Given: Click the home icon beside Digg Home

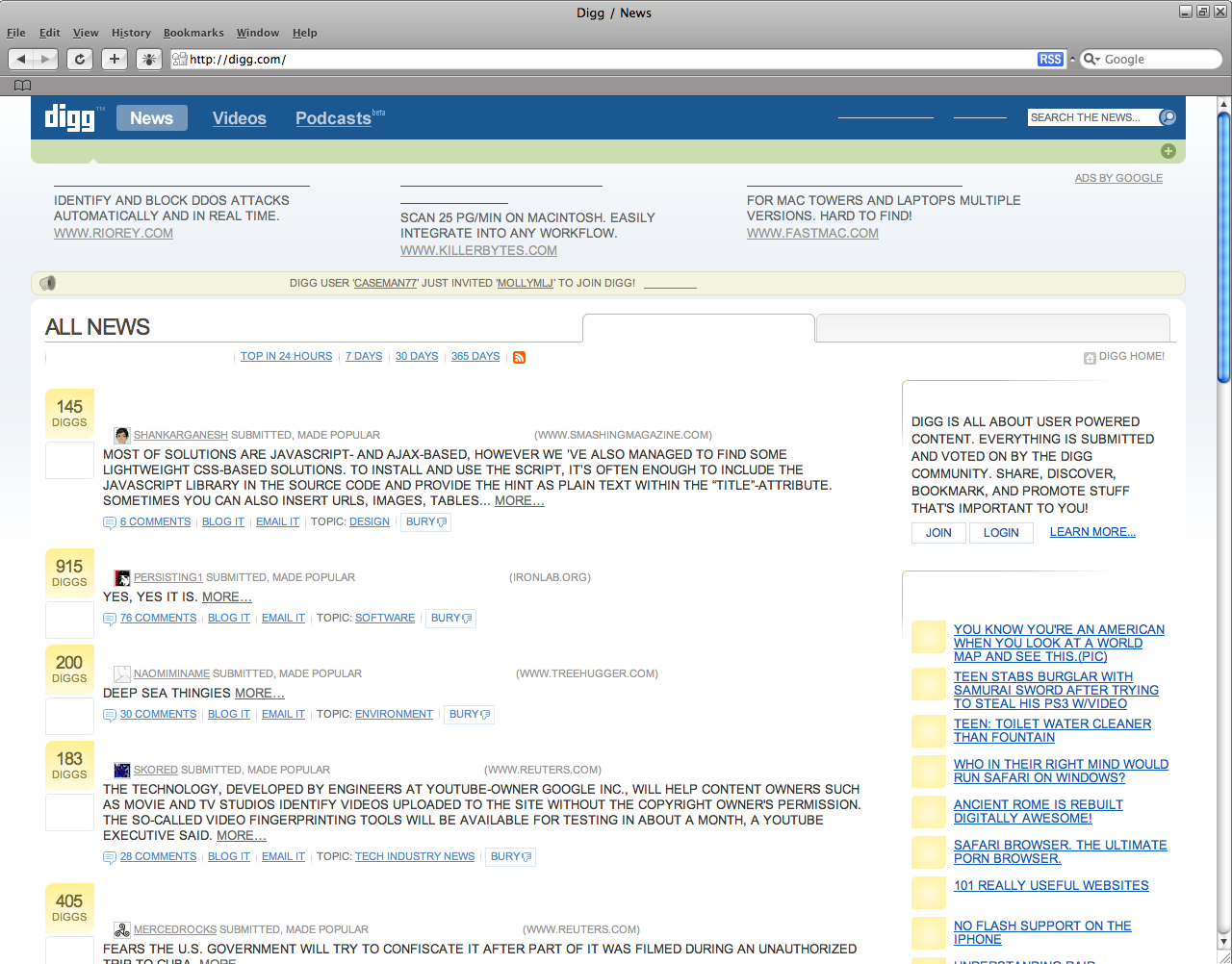Looking at the screenshot, I should pos(1090,358).
